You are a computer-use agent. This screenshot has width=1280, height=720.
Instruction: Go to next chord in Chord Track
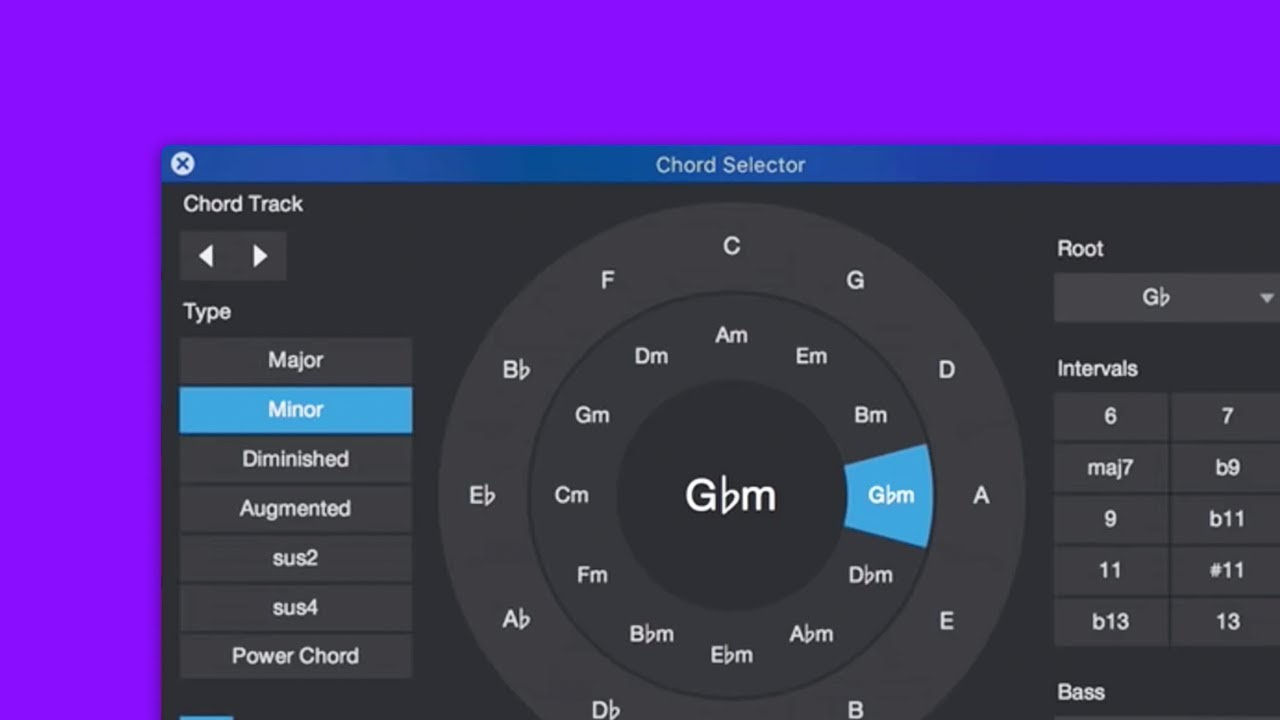tap(260, 256)
